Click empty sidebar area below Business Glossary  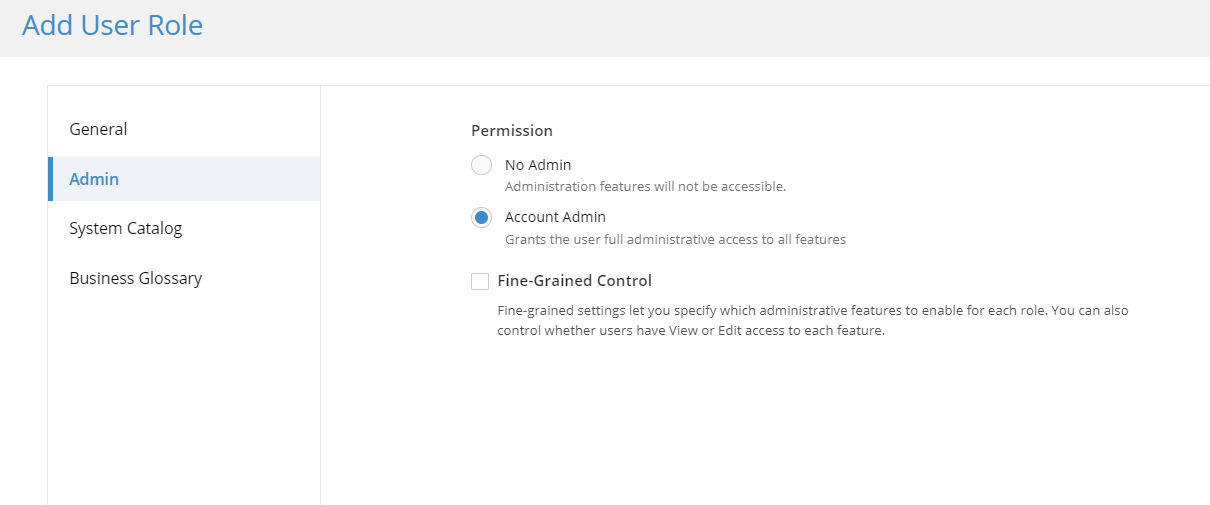coord(184,400)
